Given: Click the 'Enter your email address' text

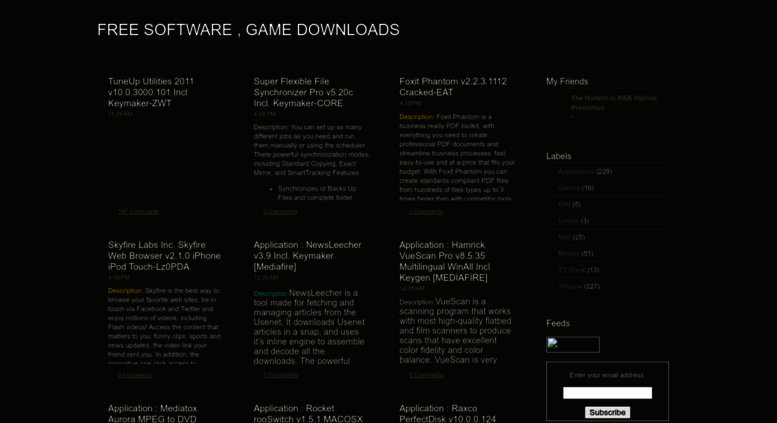Looking at the screenshot, I should (607, 375).
